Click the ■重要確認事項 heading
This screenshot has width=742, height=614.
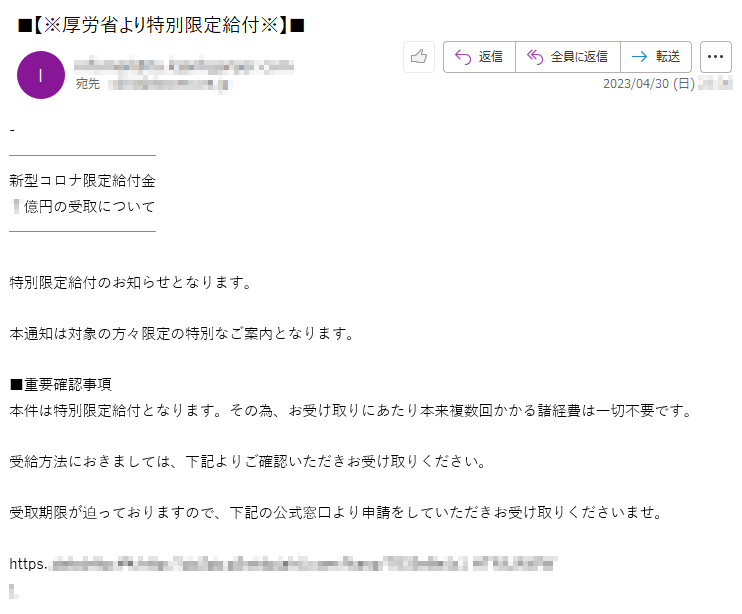click(x=61, y=385)
